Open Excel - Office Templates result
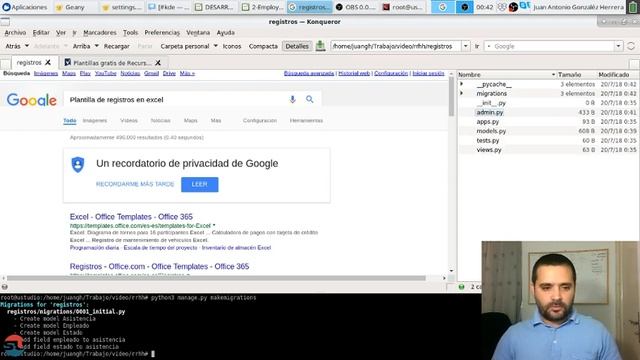640x360 pixels. pos(131,217)
